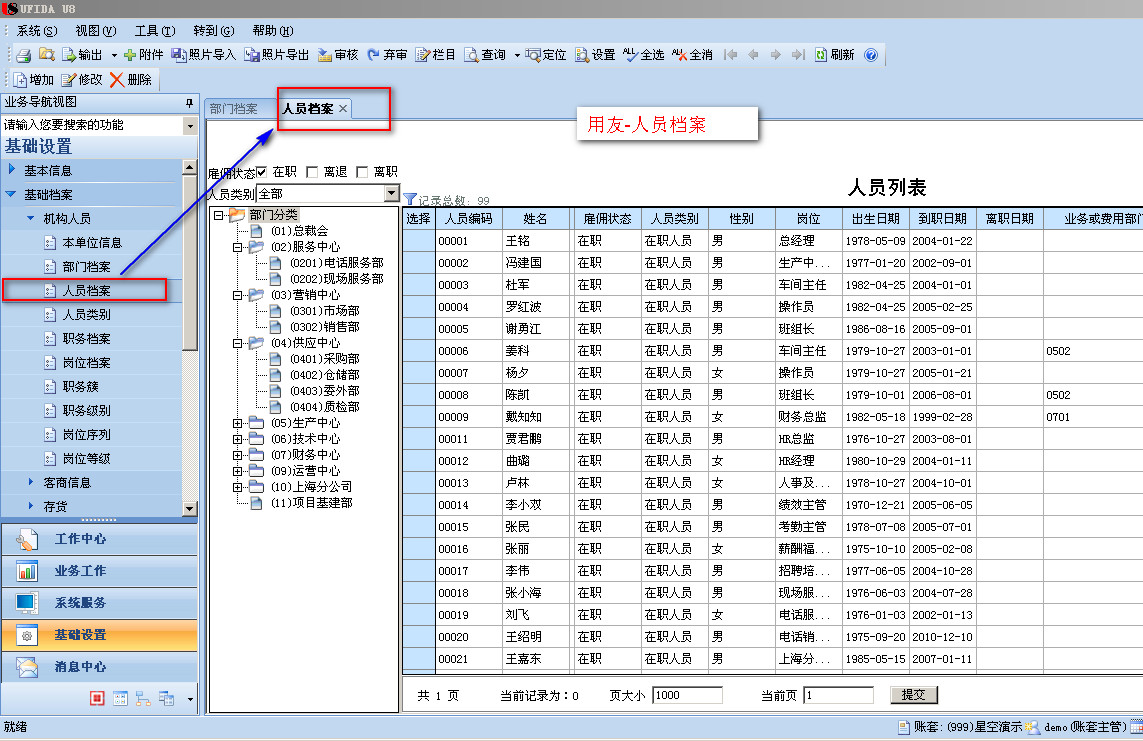Check the 离退 status checkbox
The image size is (1143, 741).
click(x=313, y=172)
